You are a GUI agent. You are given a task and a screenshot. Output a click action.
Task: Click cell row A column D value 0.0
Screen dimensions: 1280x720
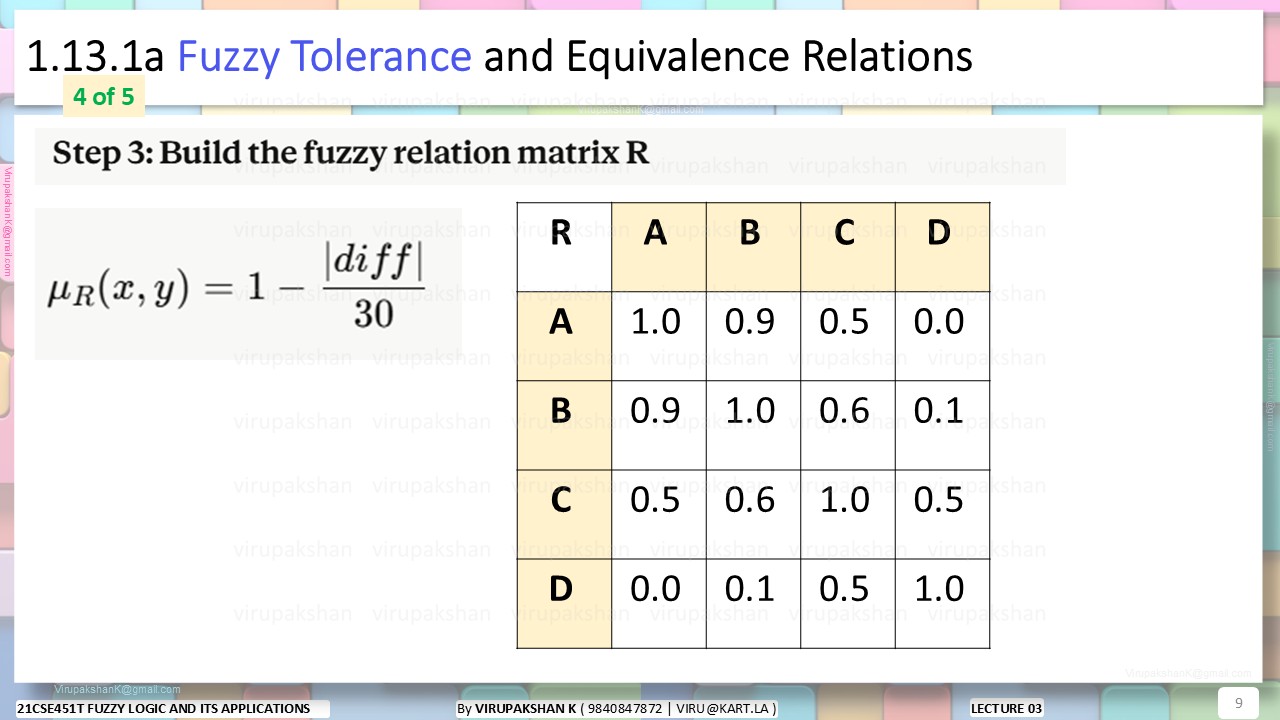pyautogui.click(x=942, y=336)
